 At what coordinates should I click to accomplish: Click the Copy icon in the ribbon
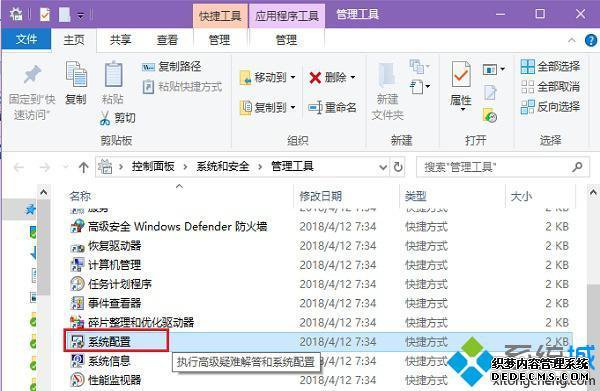click(76, 74)
